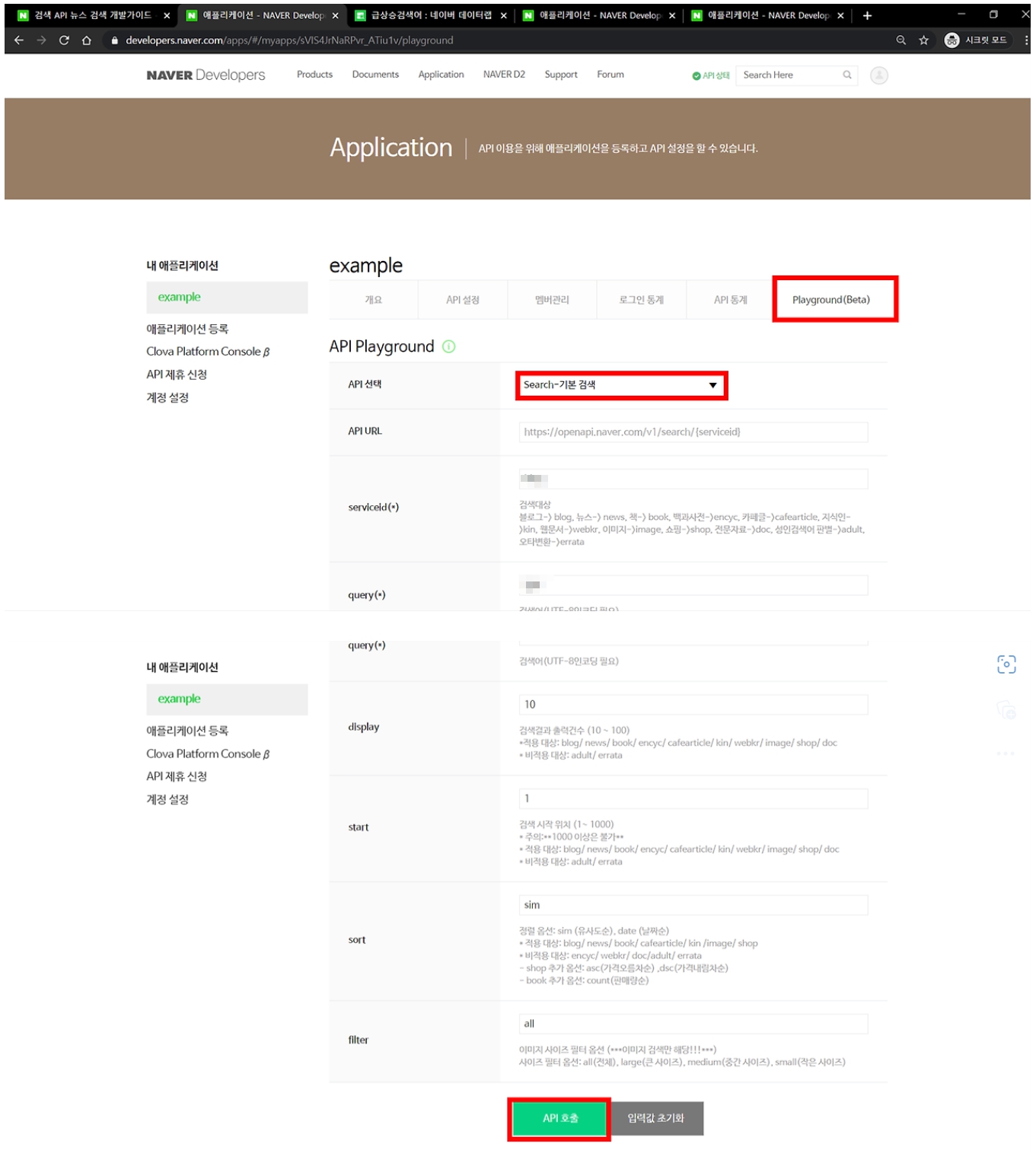Click 계정 설정 in the upper sidebar

(x=167, y=398)
